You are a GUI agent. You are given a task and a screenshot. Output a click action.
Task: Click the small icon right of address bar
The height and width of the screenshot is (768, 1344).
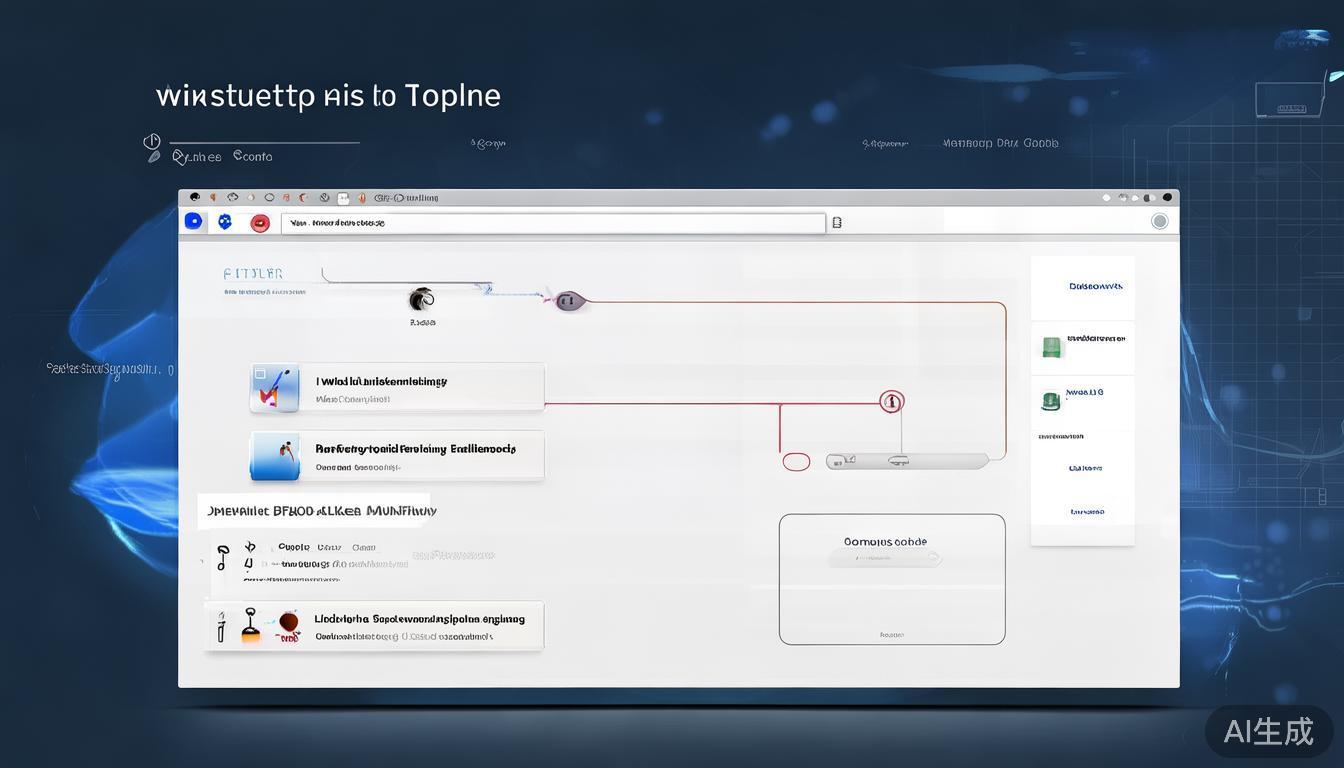pos(837,223)
